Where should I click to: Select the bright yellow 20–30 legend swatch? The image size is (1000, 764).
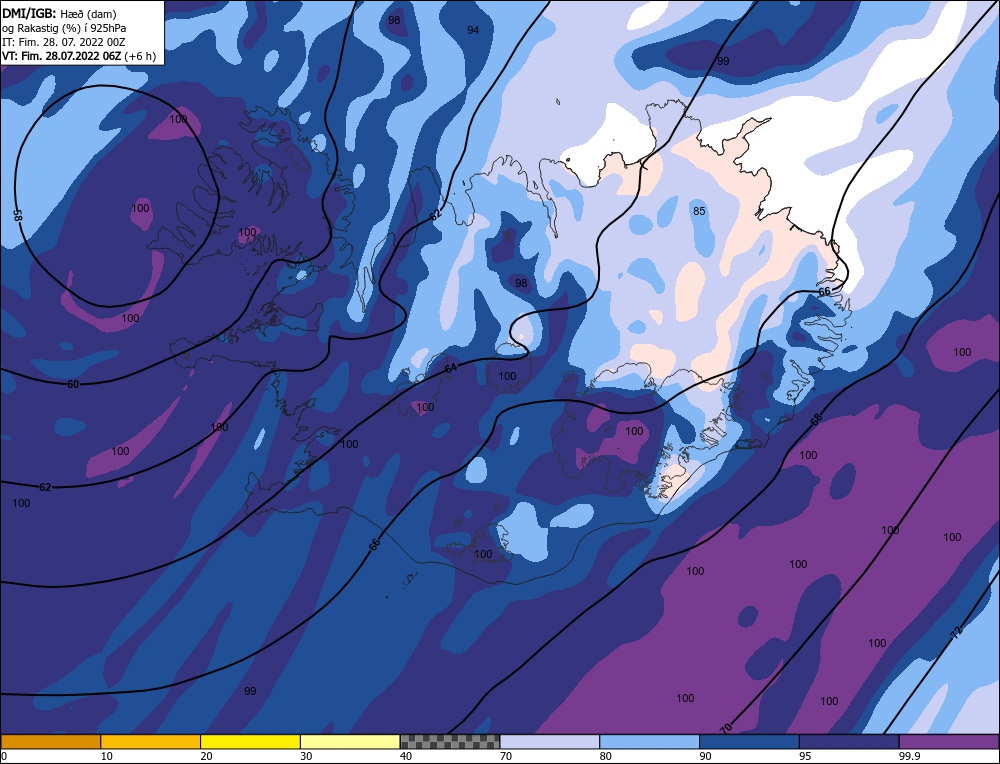[250, 742]
